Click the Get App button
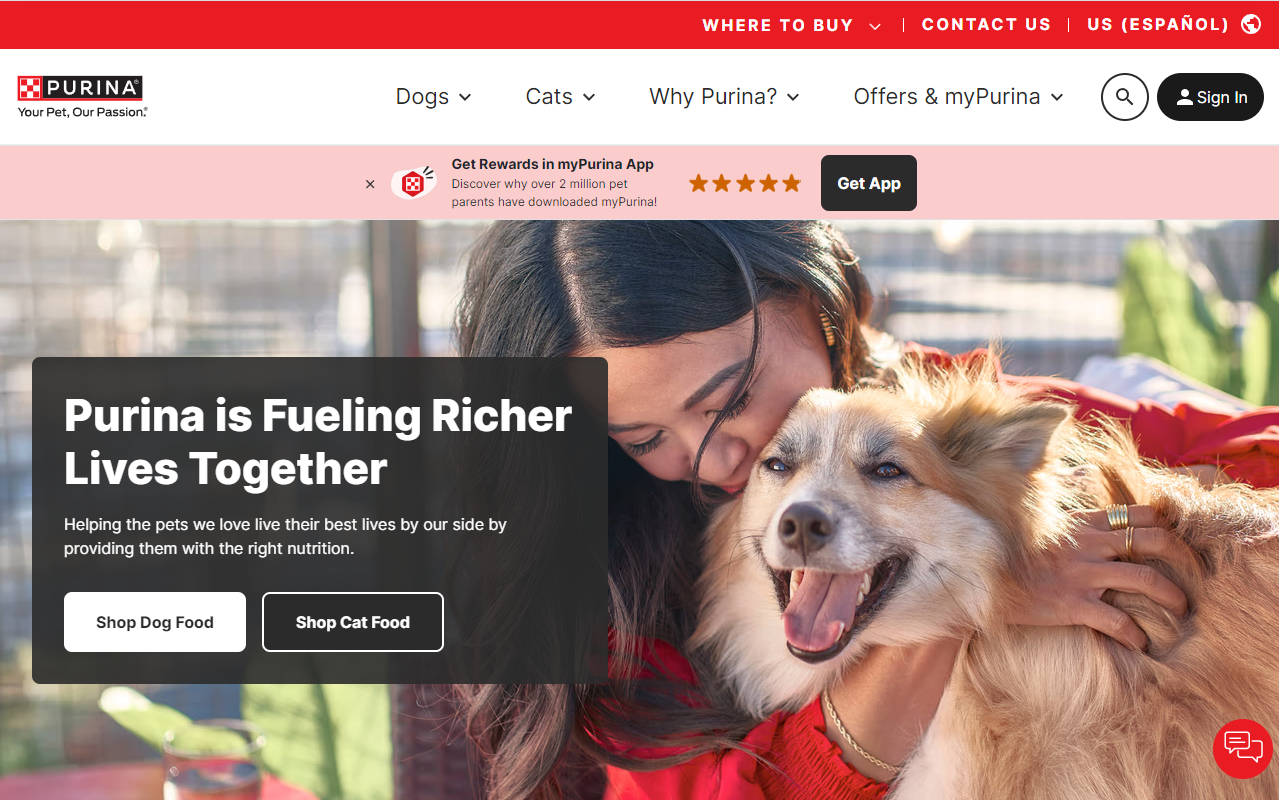This screenshot has width=1279, height=800. click(x=869, y=183)
